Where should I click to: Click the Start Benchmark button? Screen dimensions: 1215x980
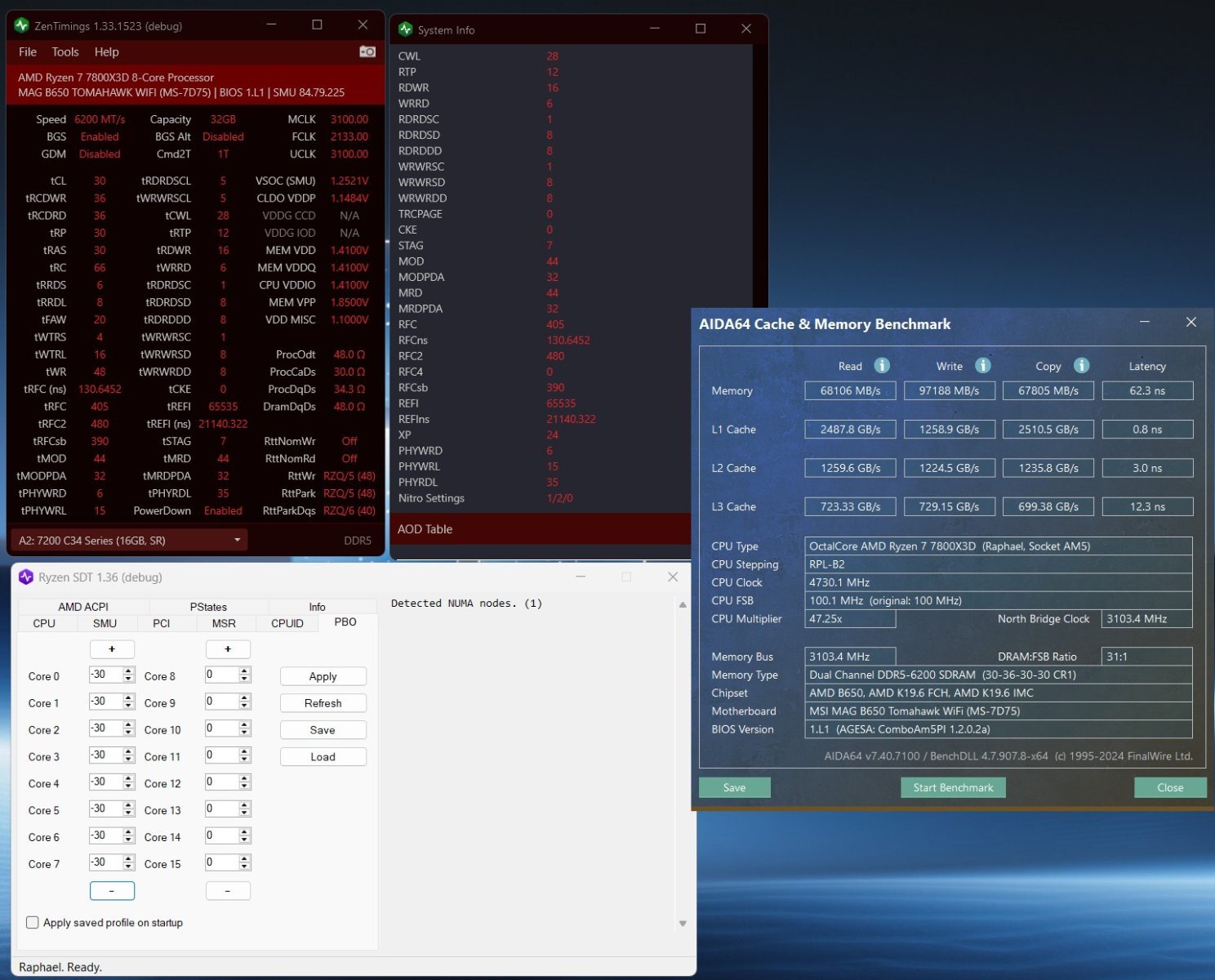pos(953,787)
